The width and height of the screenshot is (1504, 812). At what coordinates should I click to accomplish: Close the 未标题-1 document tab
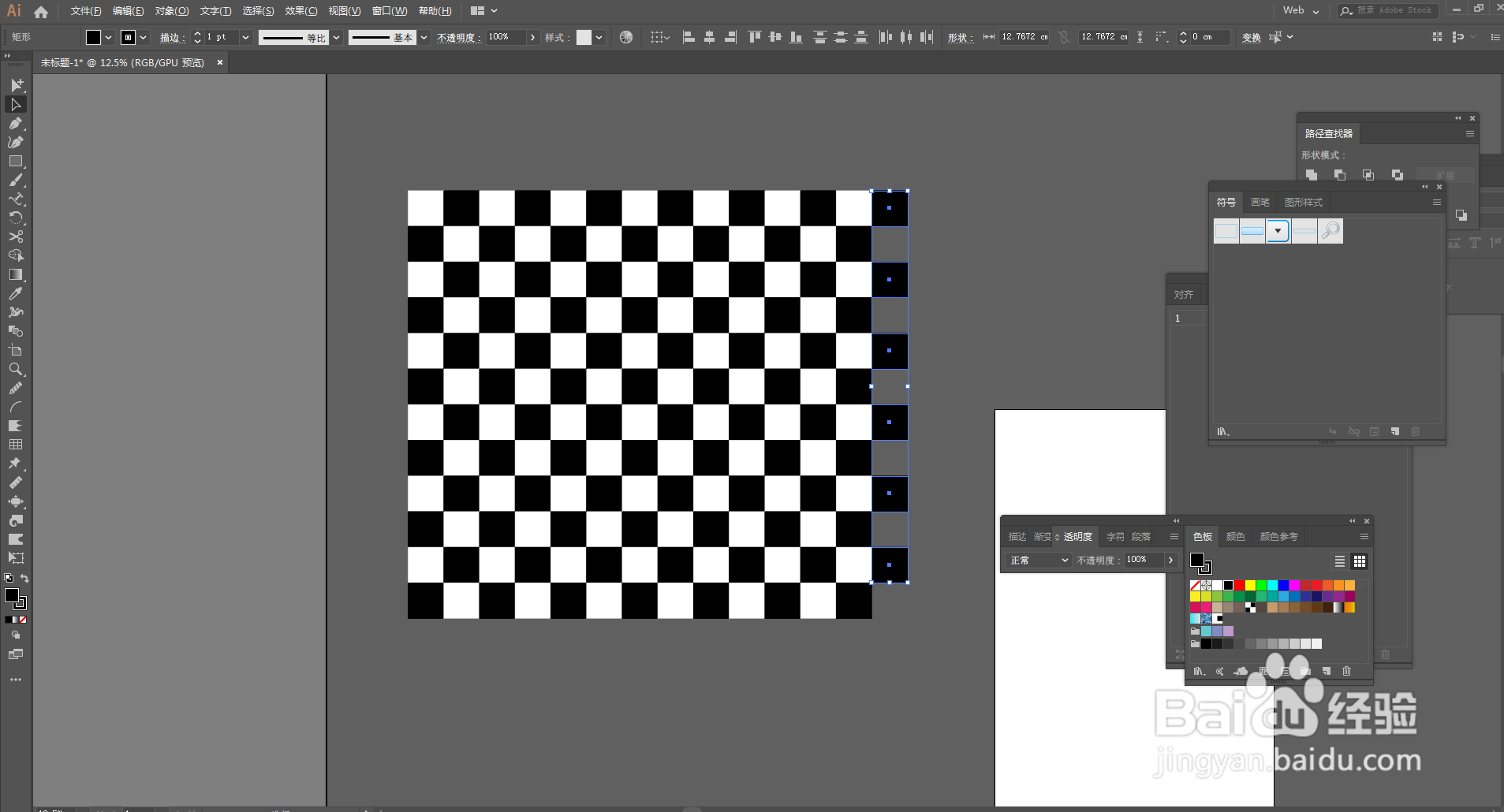tap(220, 62)
